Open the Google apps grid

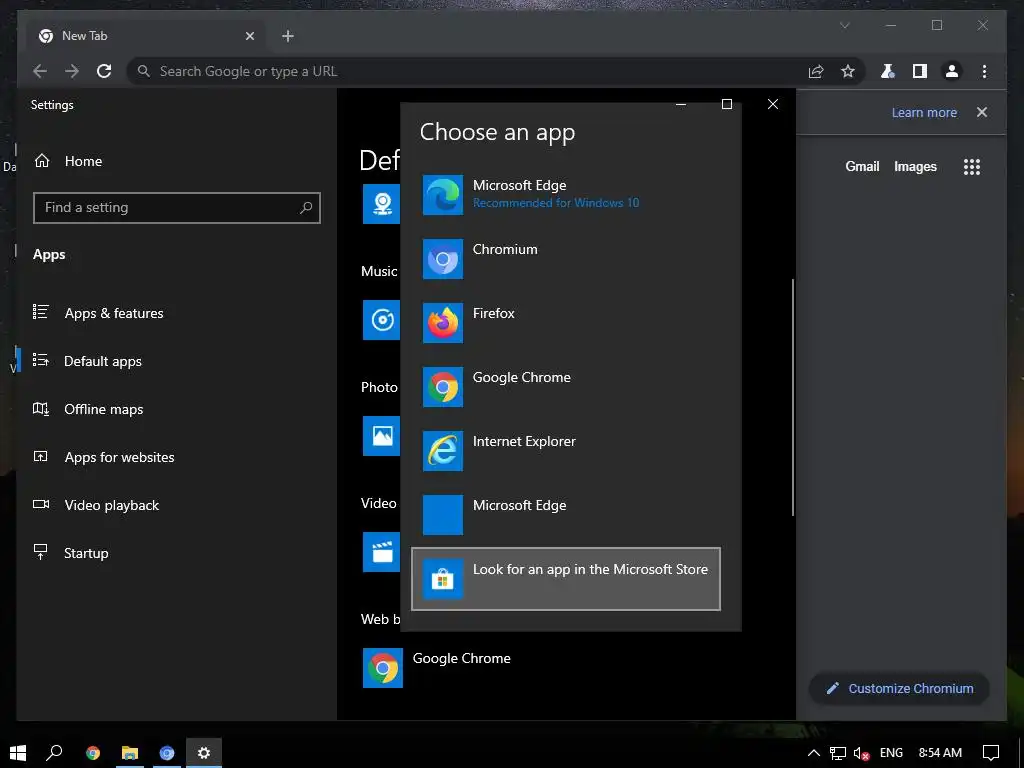click(x=972, y=167)
